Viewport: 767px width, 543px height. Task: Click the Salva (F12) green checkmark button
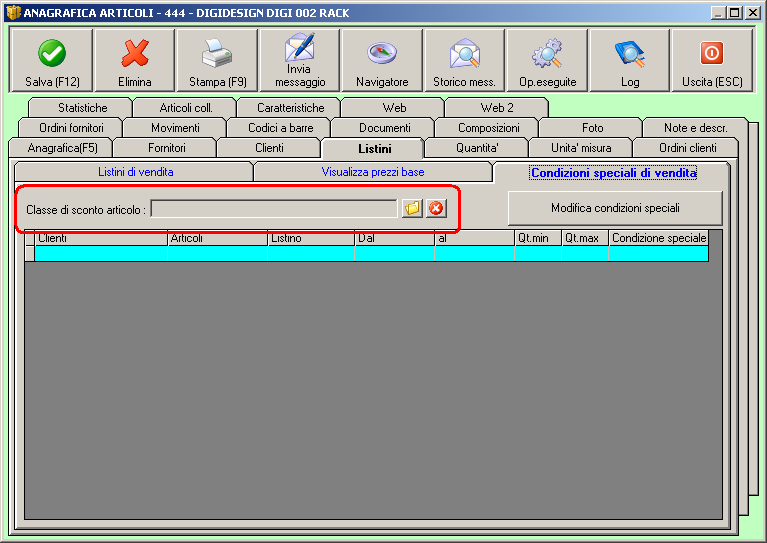tap(52, 60)
